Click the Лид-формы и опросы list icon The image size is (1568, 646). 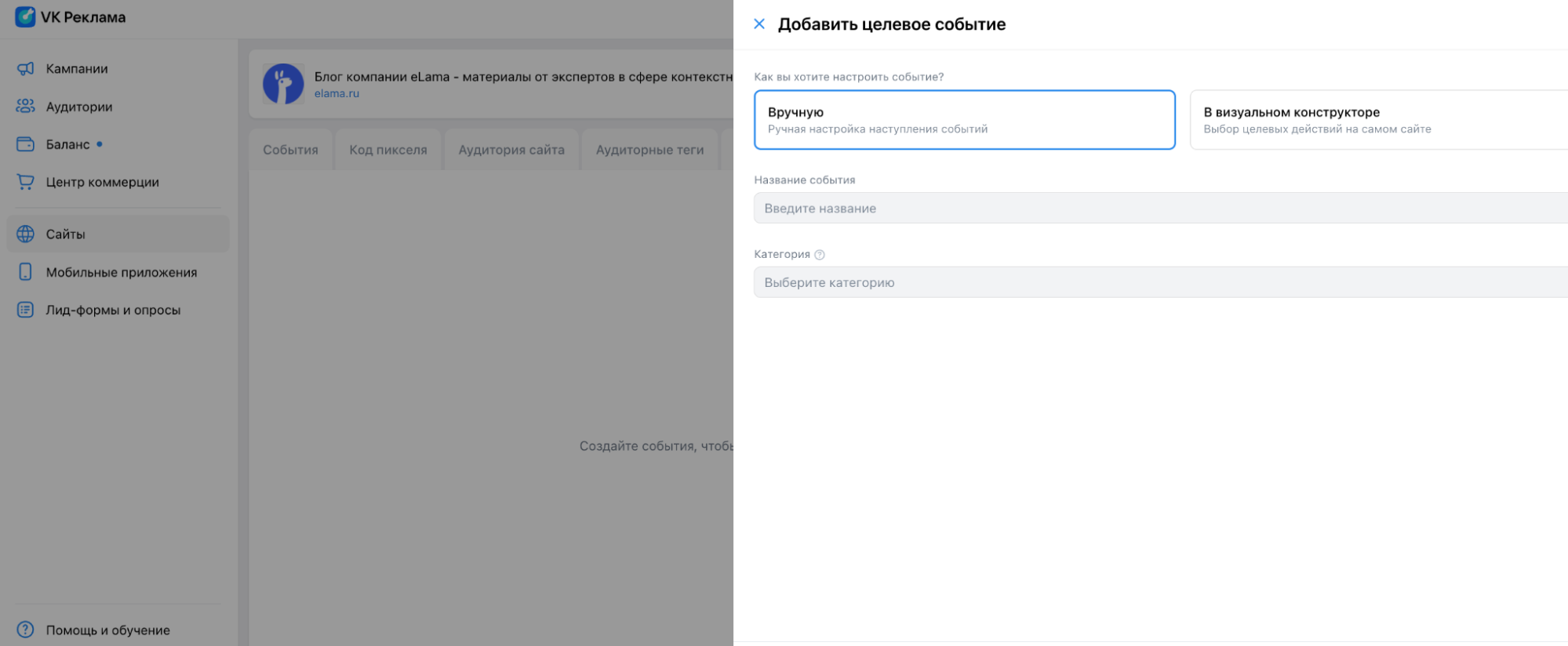(25, 310)
